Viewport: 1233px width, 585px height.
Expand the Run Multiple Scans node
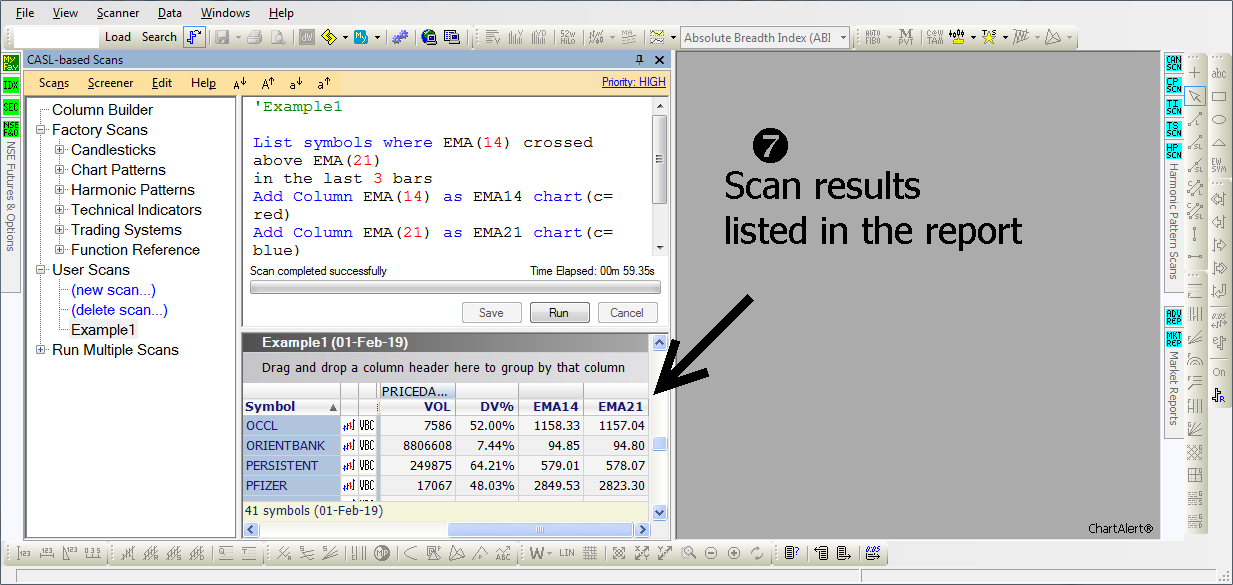click(x=41, y=350)
